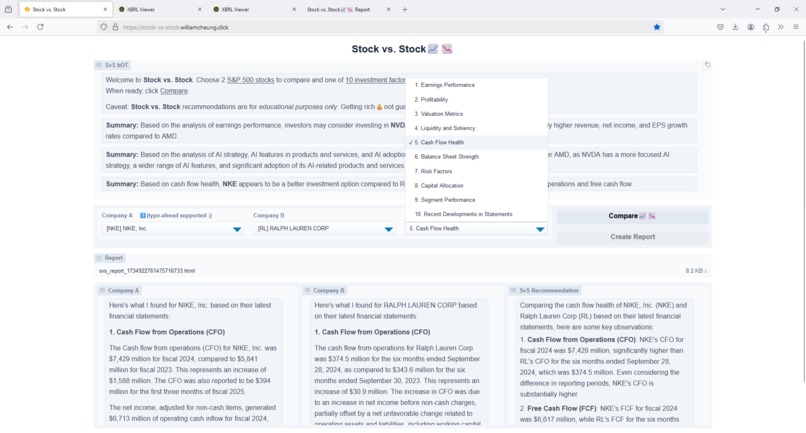Click the browser Back arrow
This screenshot has width=806, height=433.
[x=10, y=27]
